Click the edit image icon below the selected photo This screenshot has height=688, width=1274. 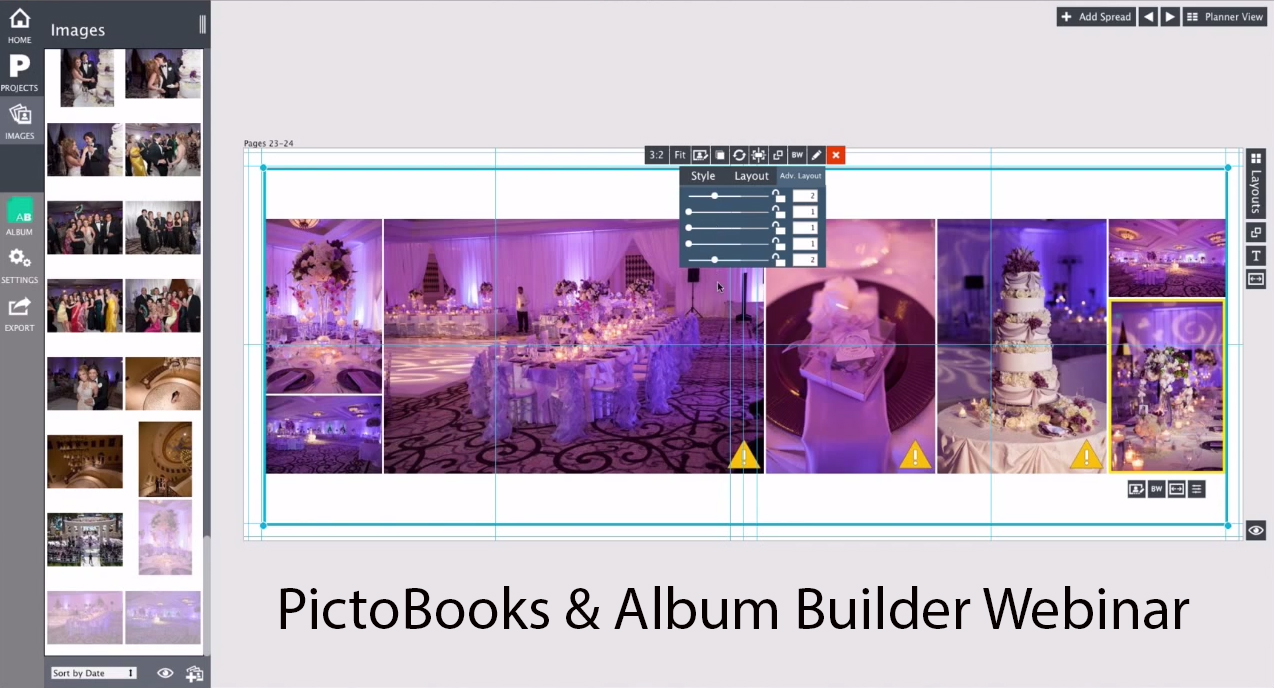pyautogui.click(x=1137, y=489)
